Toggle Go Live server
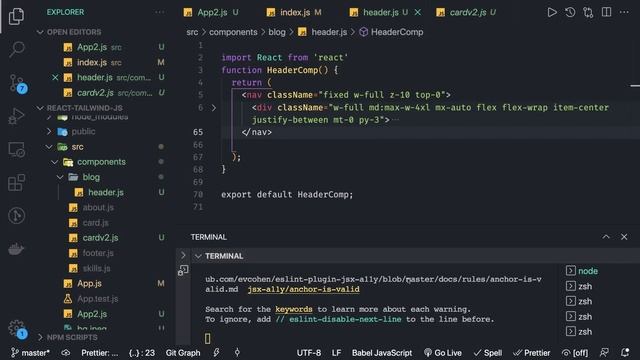This screenshot has height=360, width=640. point(443,353)
